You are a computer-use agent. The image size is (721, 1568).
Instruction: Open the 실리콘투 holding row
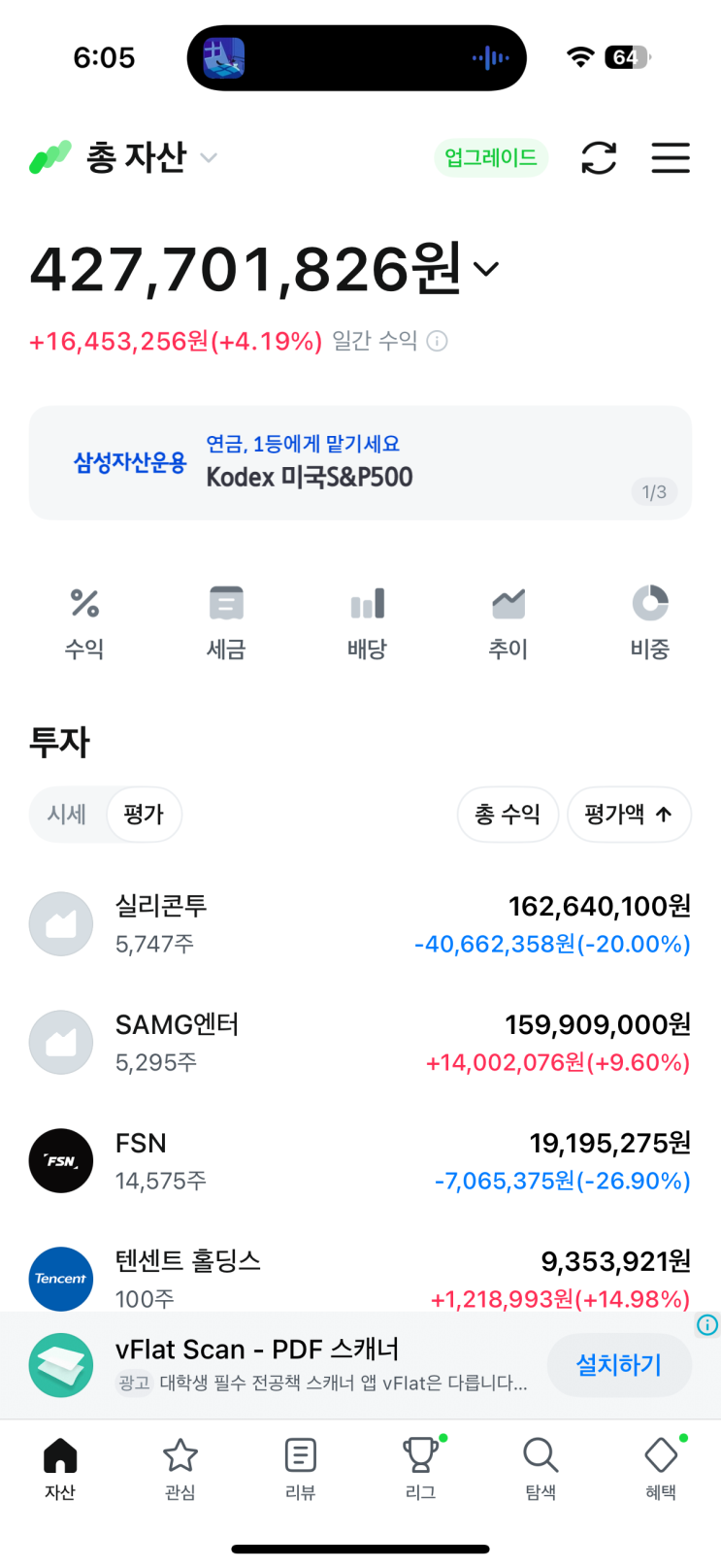(x=360, y=924)
